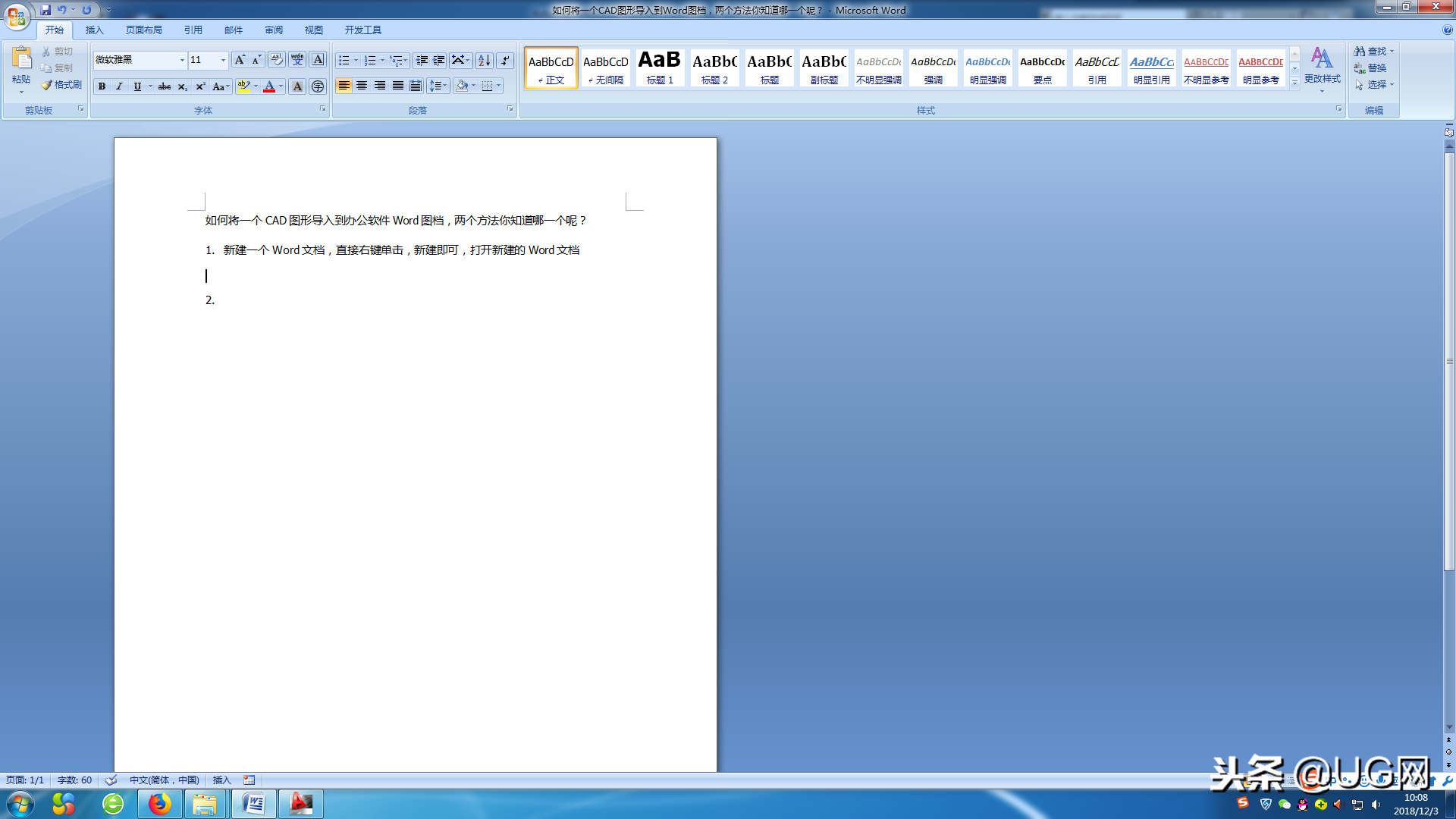This screenshot has width=1456, height=819.
Task: Open the Change Case (Aa) dropdown
Action: point(221,86)
